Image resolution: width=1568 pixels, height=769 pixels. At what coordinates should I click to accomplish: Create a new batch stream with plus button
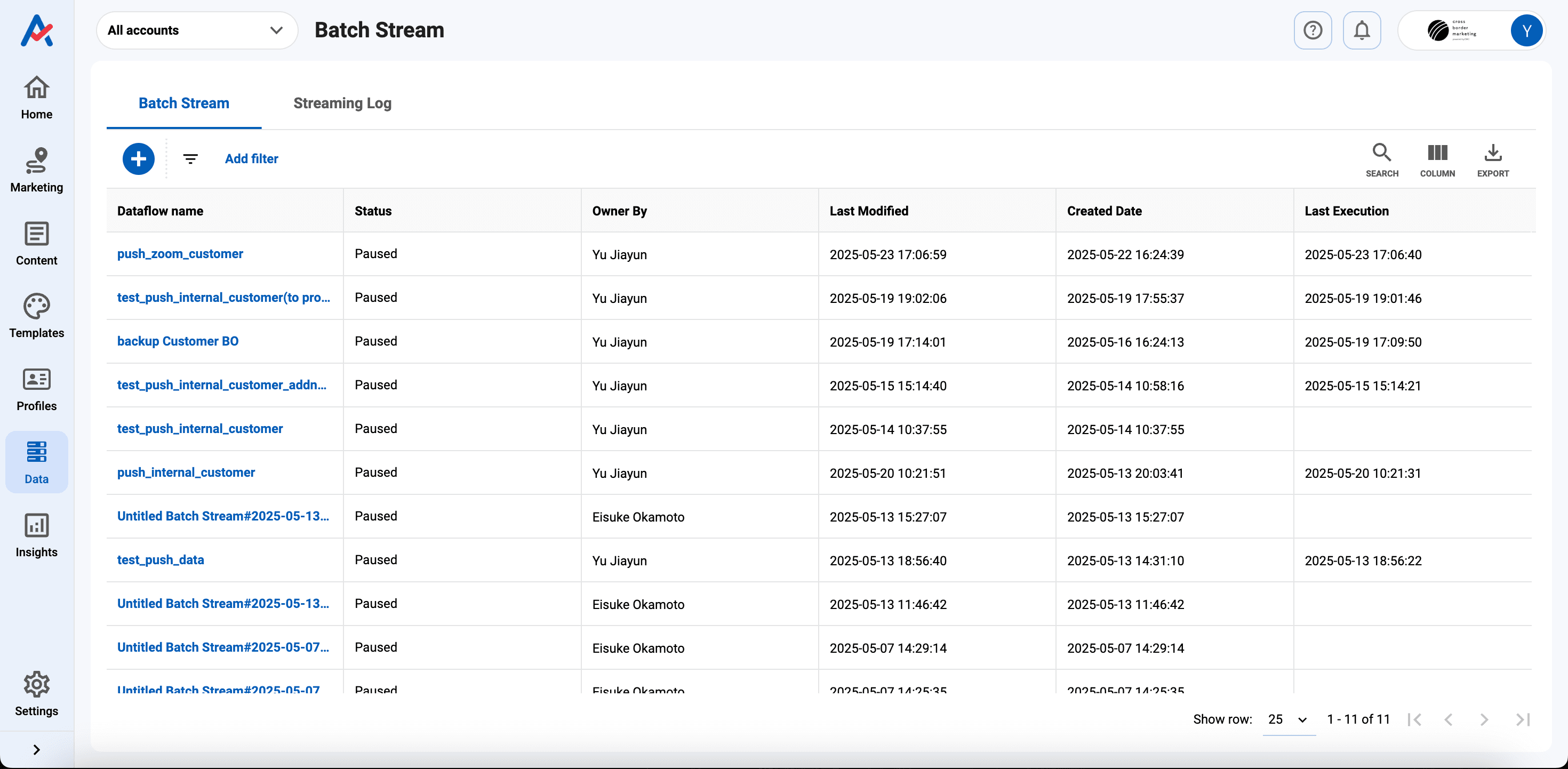[x=138, y=159]
